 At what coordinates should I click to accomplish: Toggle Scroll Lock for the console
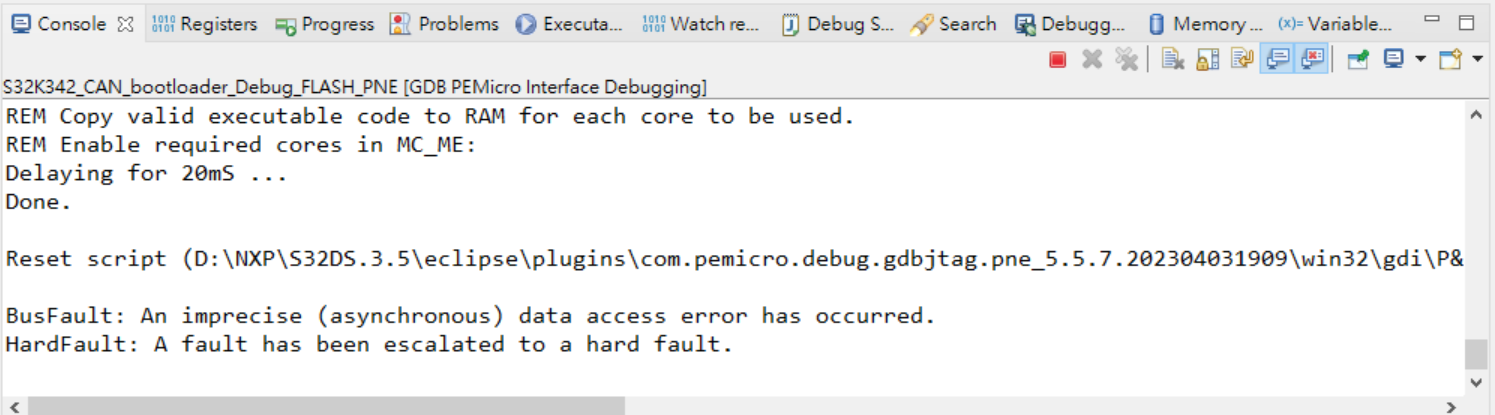click(1208, 60)
